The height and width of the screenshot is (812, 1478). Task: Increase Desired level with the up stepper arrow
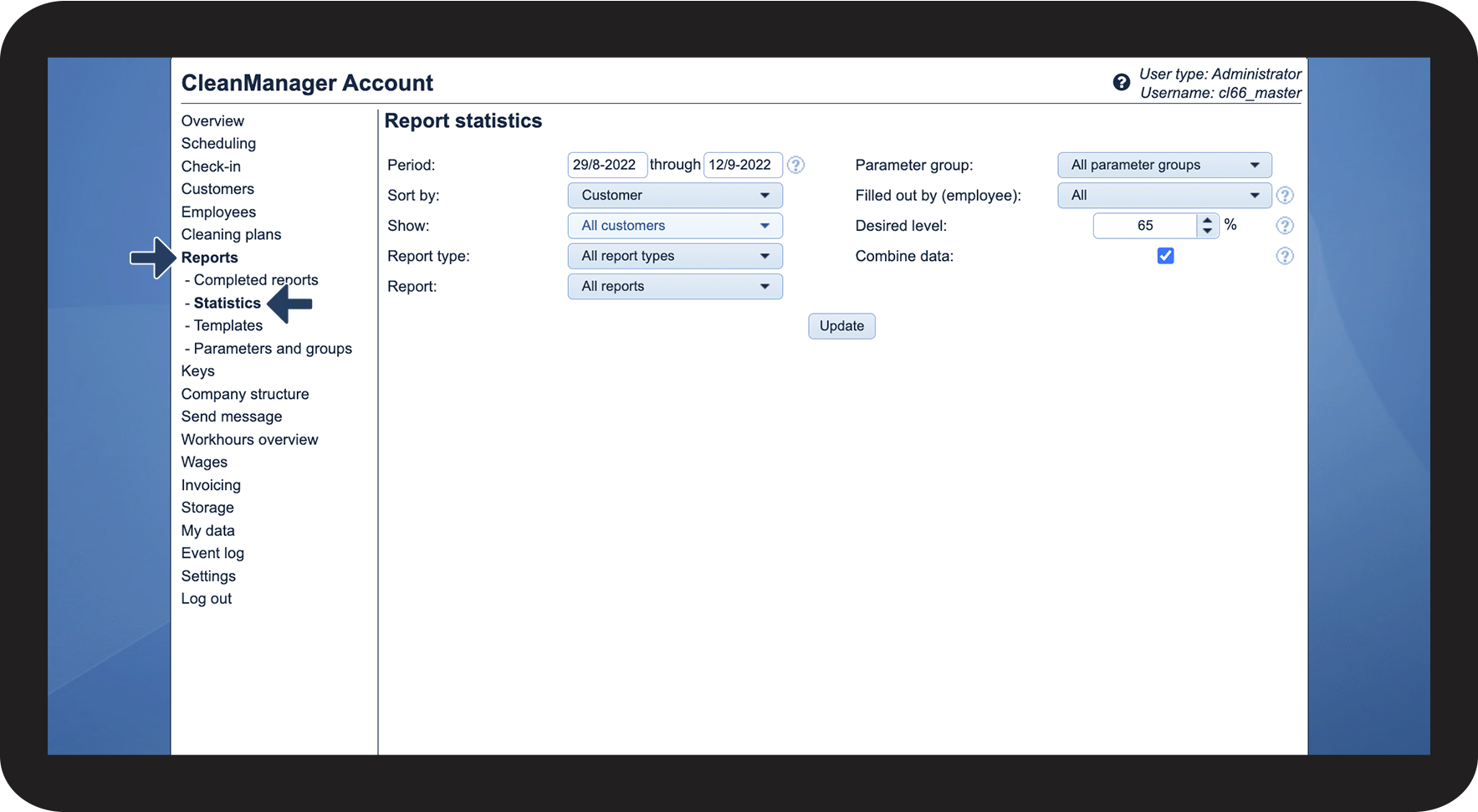[1207, 221]
